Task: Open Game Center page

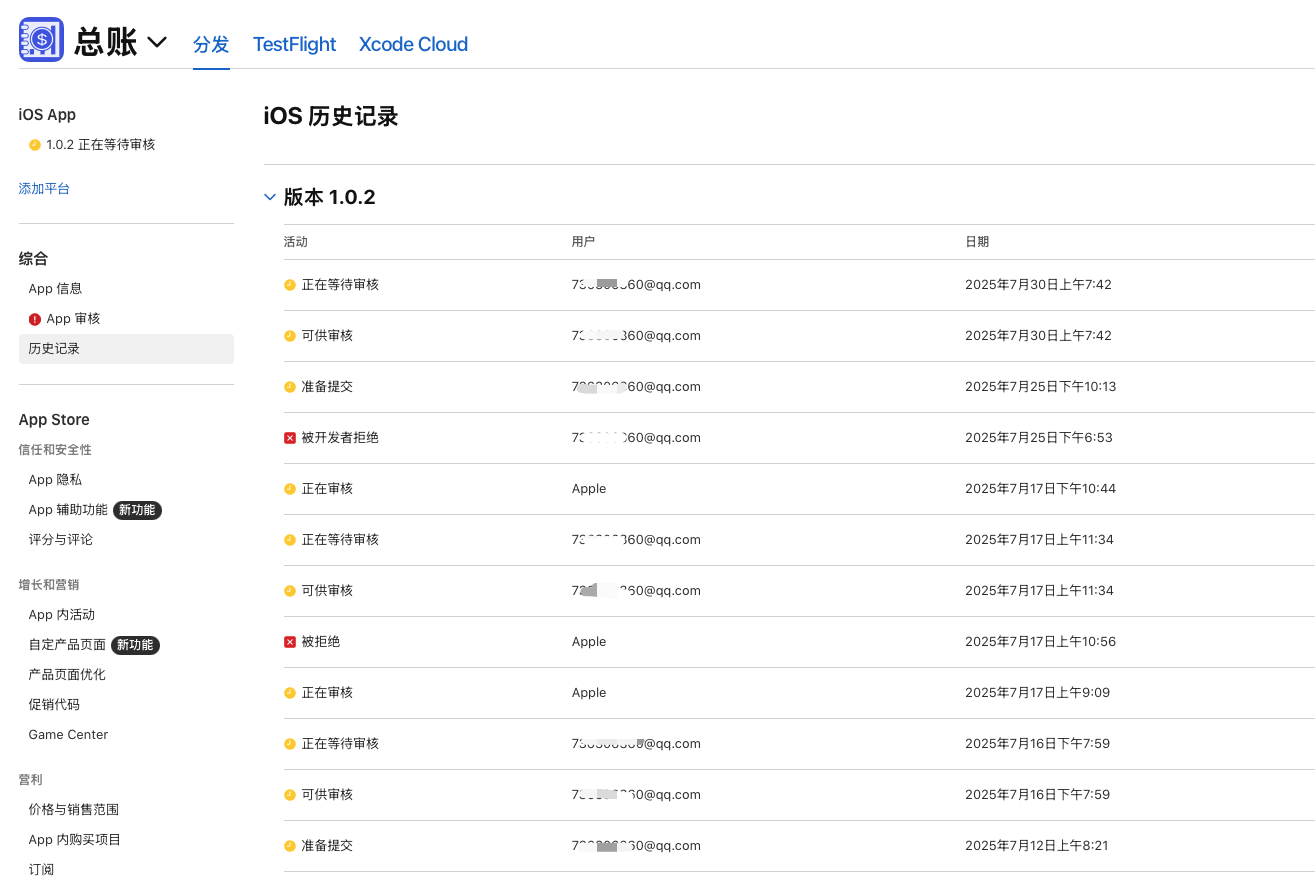Action: click(x=68, y=734)
